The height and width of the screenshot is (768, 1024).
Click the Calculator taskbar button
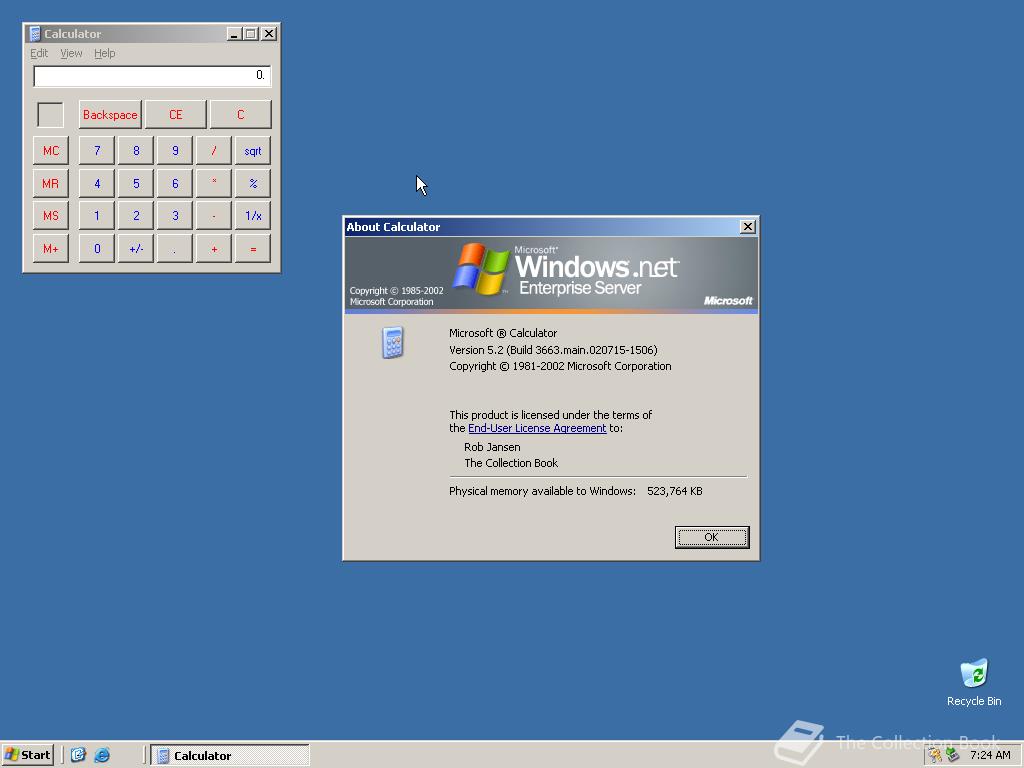click(230, 756)
